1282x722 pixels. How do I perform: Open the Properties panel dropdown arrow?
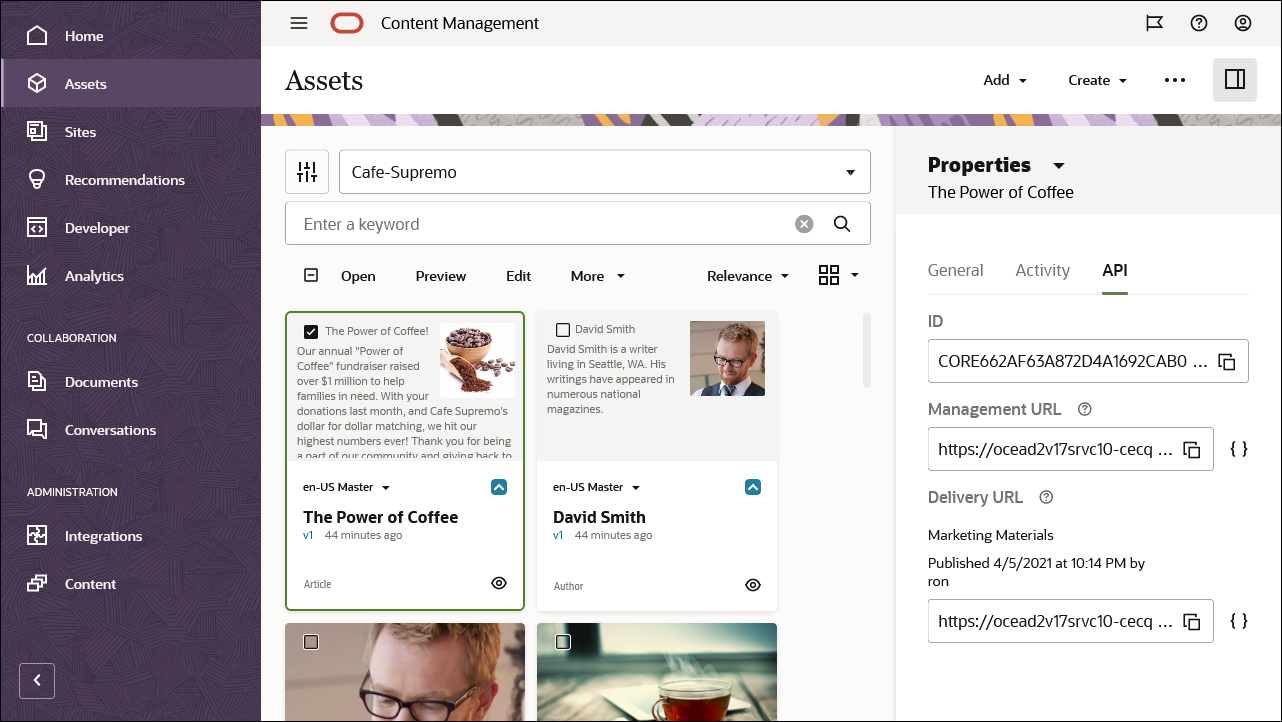click(1059, 166)
